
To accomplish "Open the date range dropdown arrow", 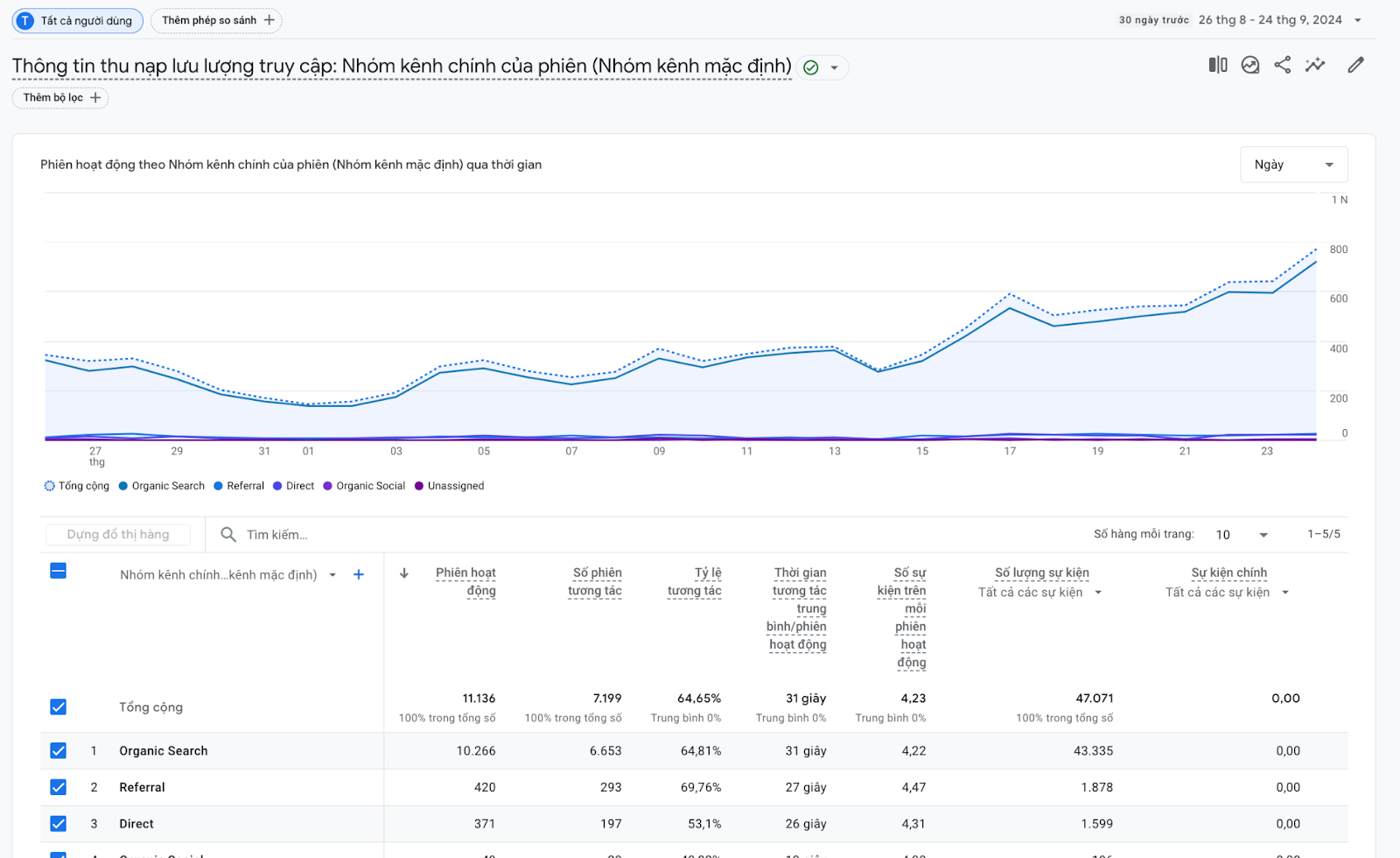I will click(1358, 20).
